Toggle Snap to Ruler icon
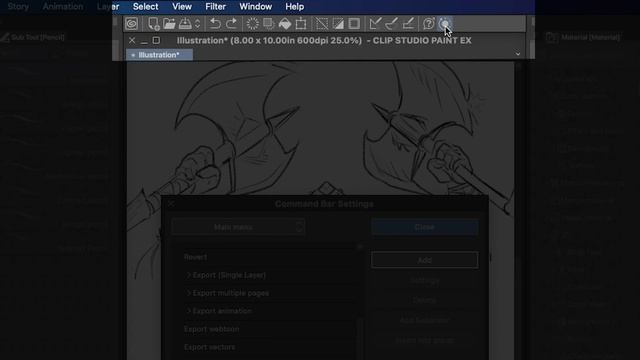Viewport: 640px width, 360px height. click(375, 24)
